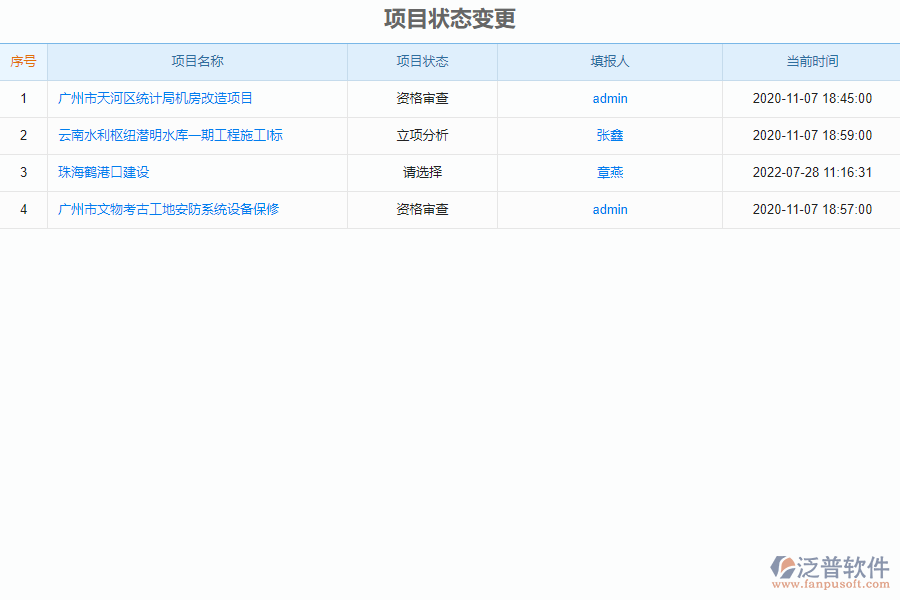
Task: View 张鑫's user details
Action: [610, 135]
